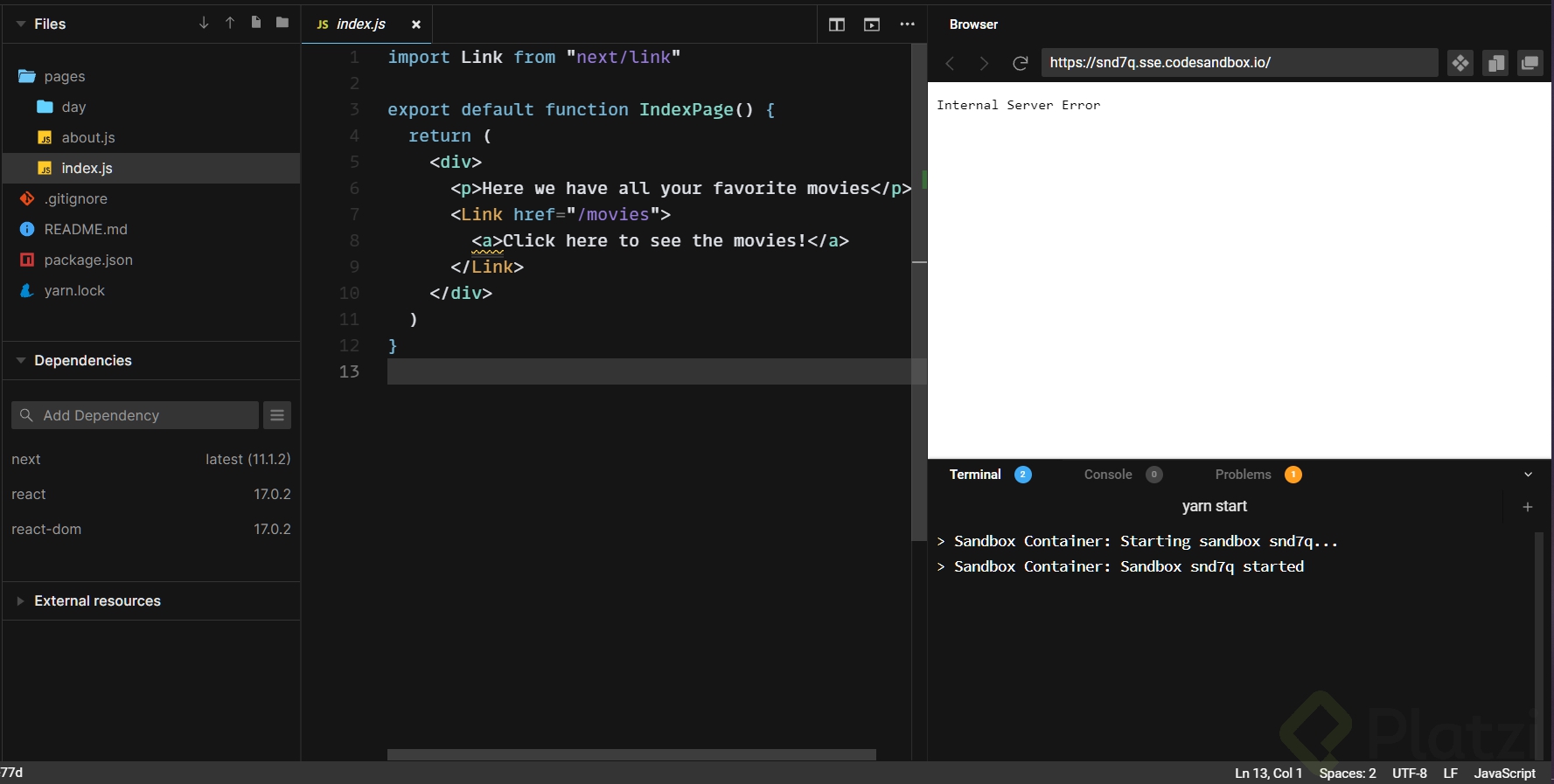The height and width of the screenshot is (784, 1554).
Task: Close the index.js editor tab
Action: [416, 24]
